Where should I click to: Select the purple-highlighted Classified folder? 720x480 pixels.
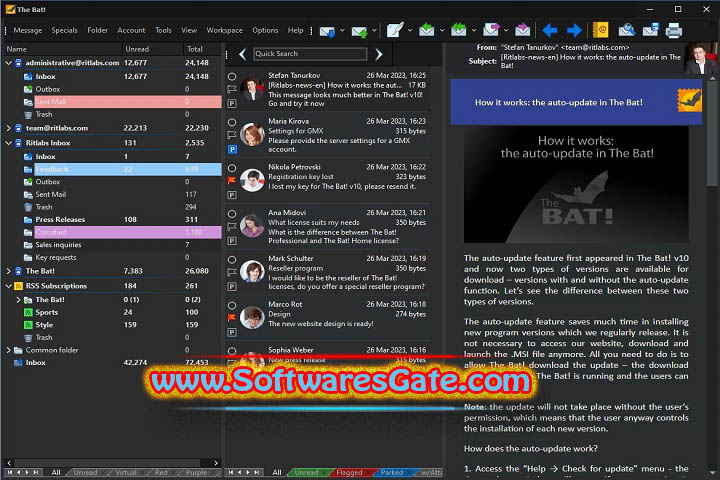(128, 232)
